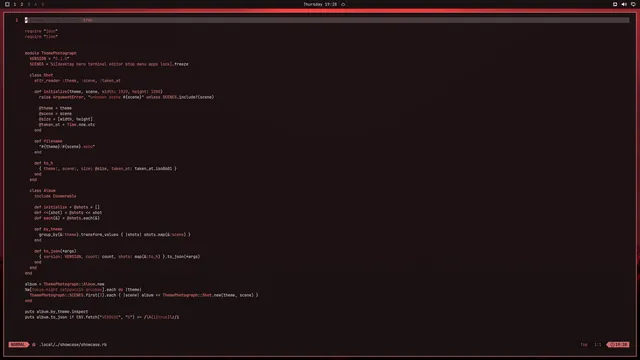Click the include Enumerable line
The width and height of the screenshot is (640, 360).
[55, 196]
